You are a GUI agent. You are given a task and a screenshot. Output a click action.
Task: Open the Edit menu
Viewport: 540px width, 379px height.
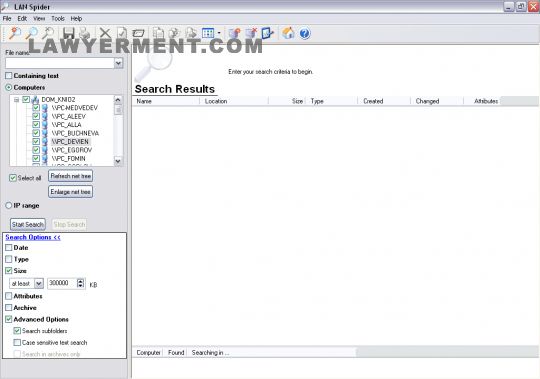tap(22, 19)
